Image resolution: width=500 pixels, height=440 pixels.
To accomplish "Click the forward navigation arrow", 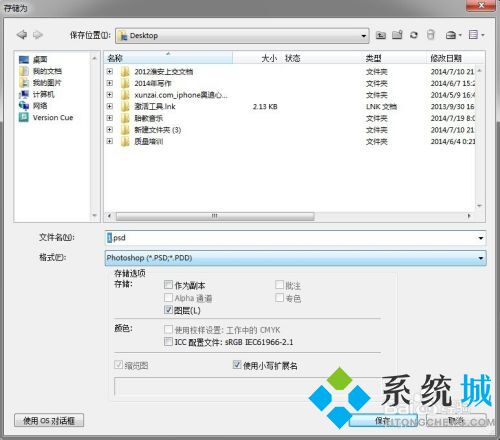I will (38, 35).
